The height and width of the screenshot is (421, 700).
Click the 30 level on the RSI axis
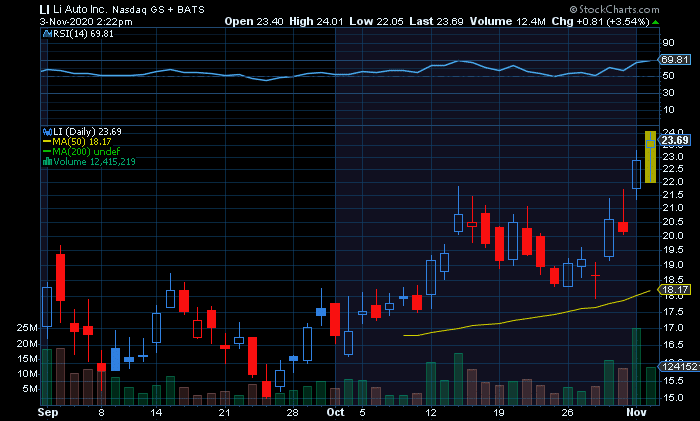click(x=668, y=93)
